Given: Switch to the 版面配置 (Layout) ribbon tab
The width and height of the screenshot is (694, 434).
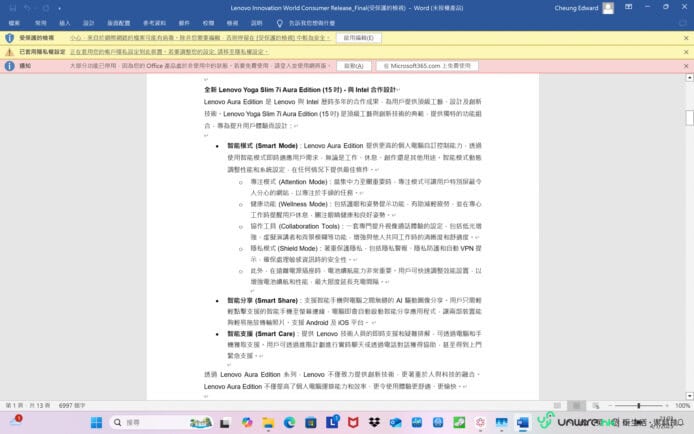Looking at the screenshot, I should pos(119,23).
